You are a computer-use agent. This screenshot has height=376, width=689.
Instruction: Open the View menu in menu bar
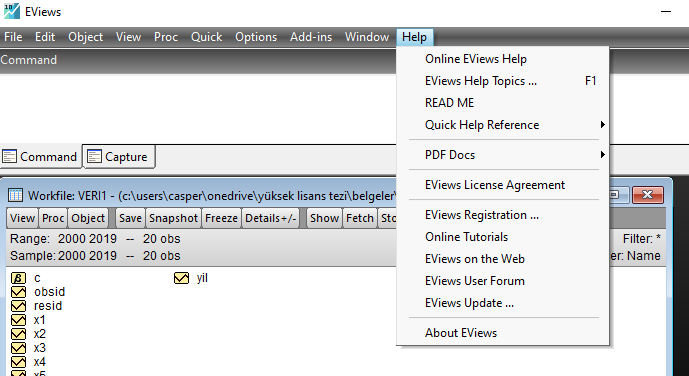128,37
